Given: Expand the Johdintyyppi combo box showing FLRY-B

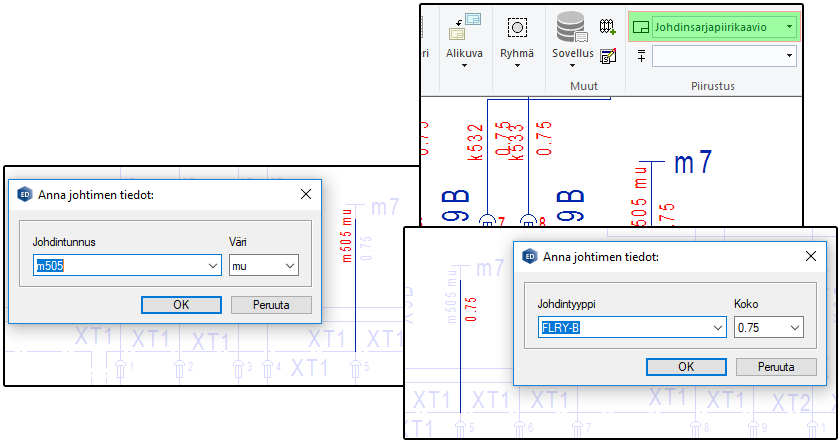Looking at the screenshot, I should click(717, 328).
